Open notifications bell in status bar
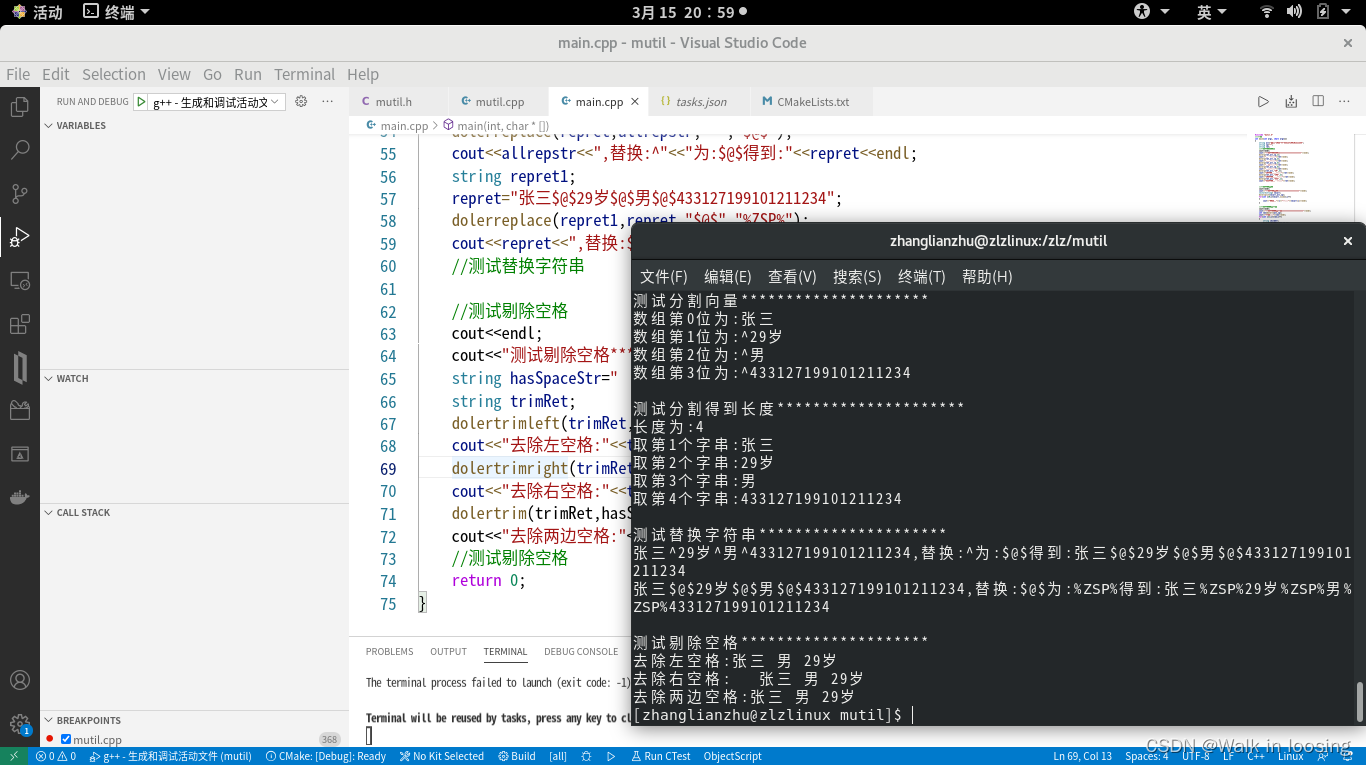The height and width of the screenshot is (766, 1366). pos(1348,757)
